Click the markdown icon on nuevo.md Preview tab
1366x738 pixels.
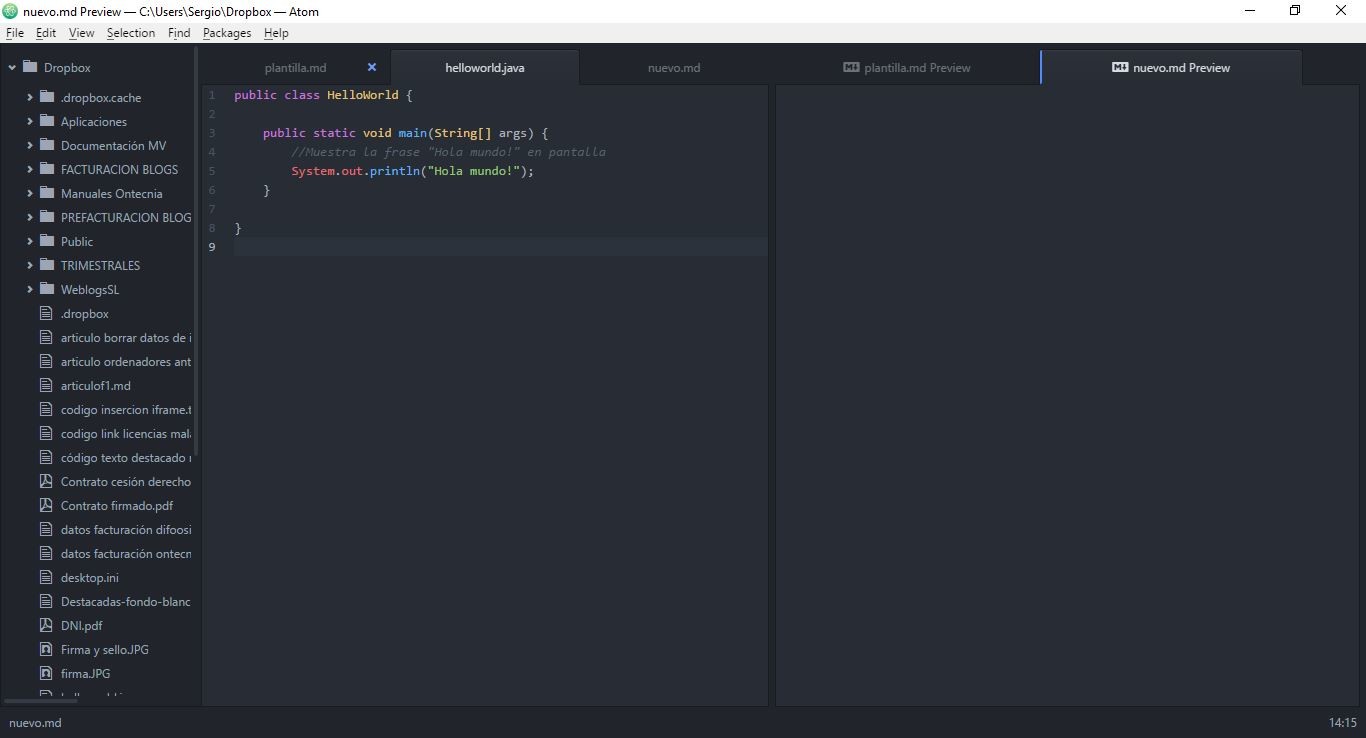pyautogui.click(x=1120, y=67)
